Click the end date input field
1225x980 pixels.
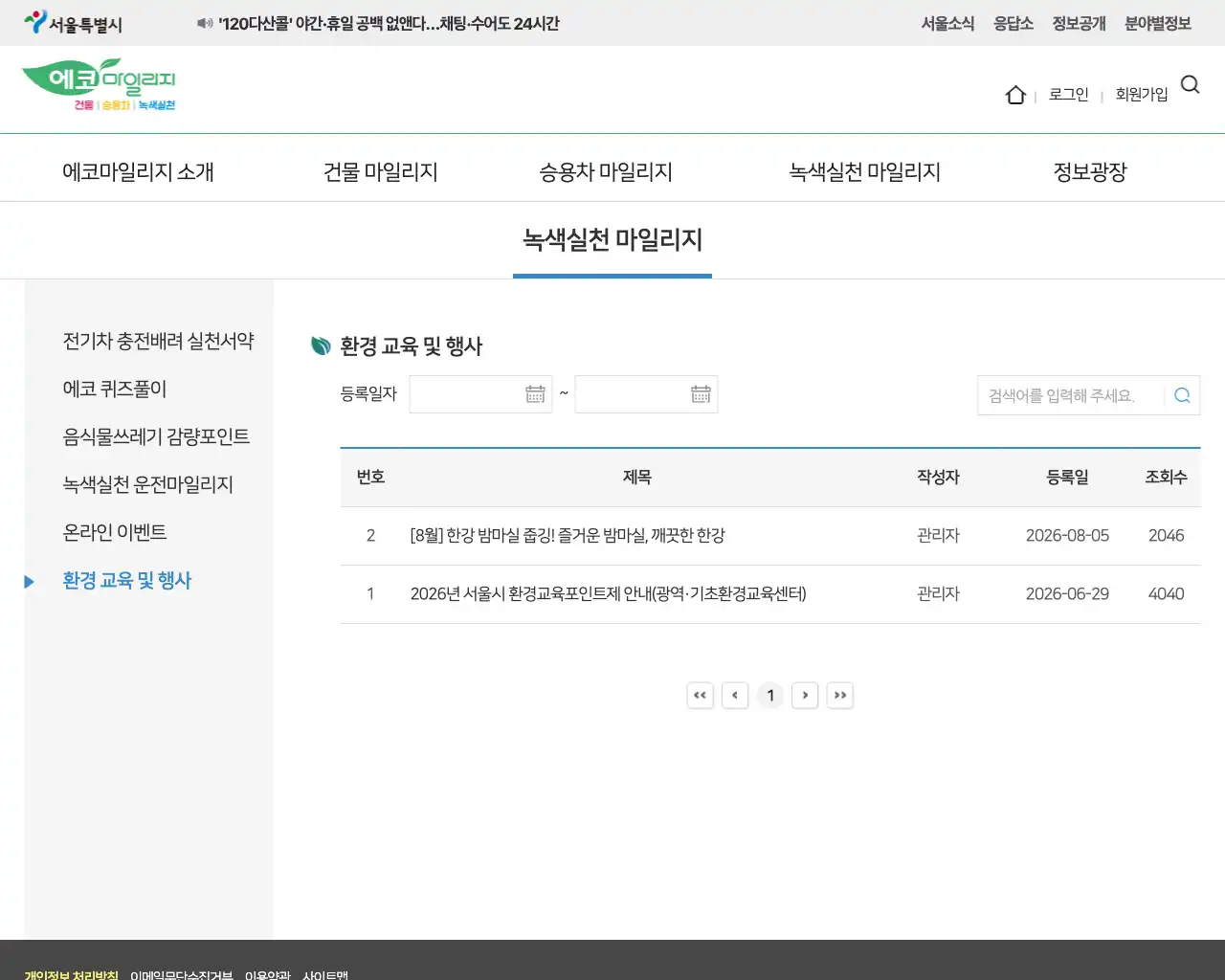646,394
